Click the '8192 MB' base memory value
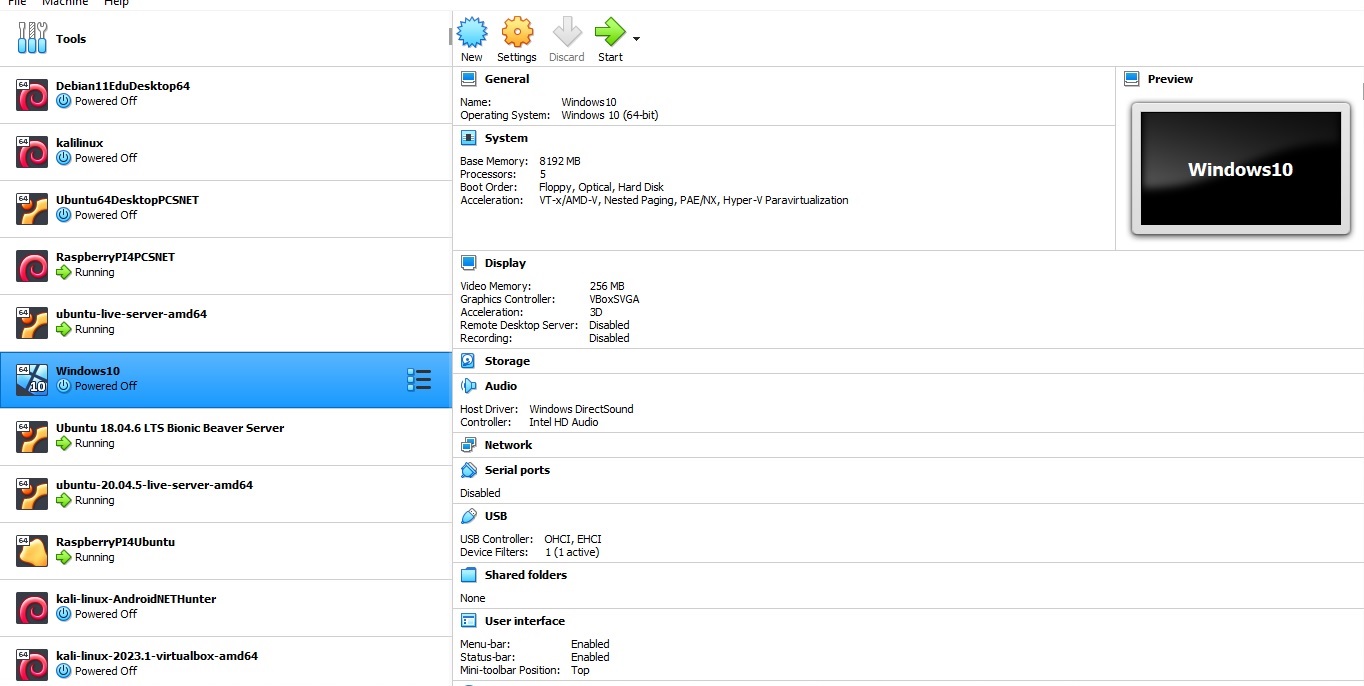The width and height of the screenshot is (1364, 686). 560,161
